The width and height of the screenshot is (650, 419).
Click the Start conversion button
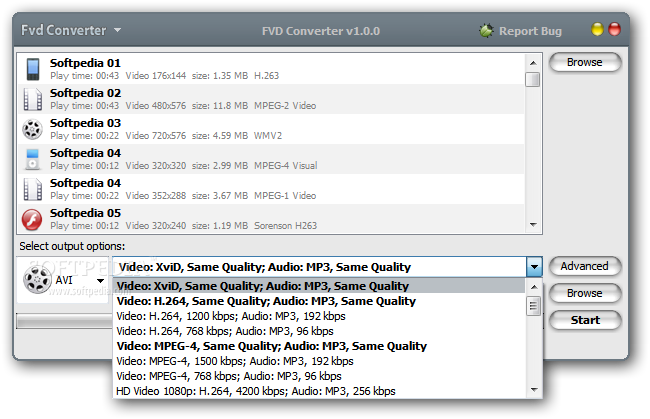click(585, 320)
